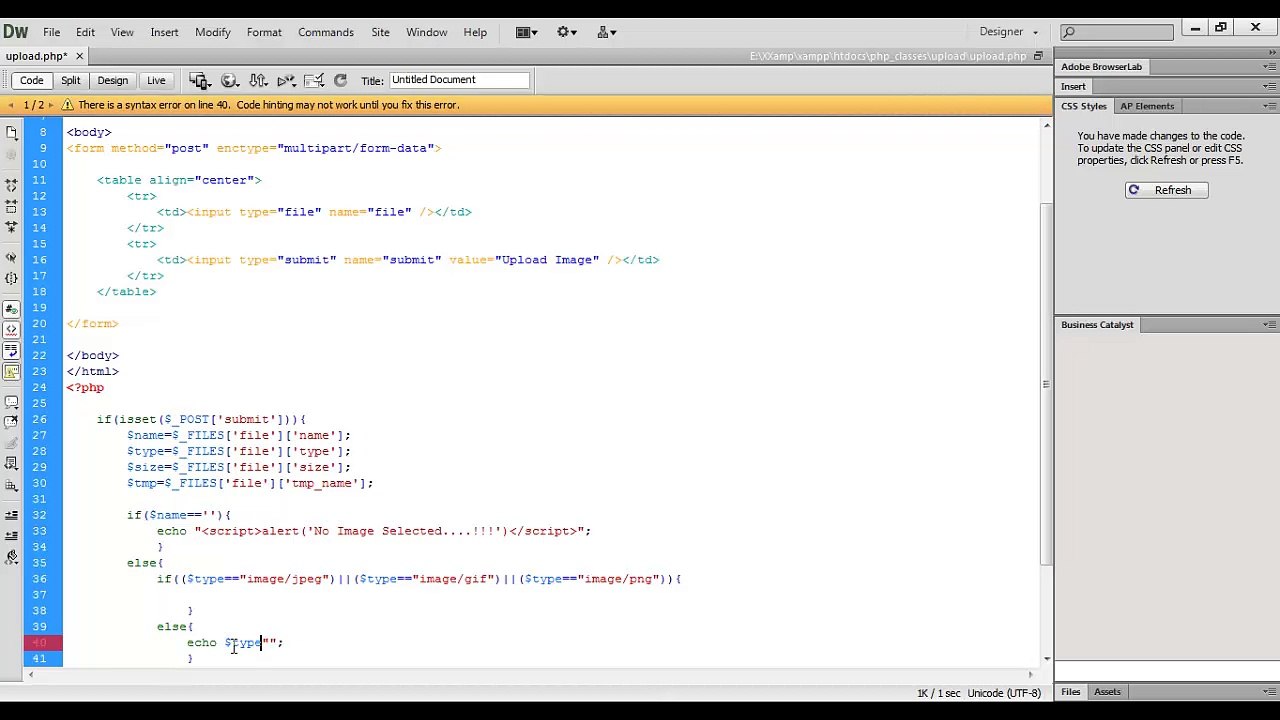Click the Select Parent Tag icon
This screenshot has height=720, width=1280.
(x=12, y=258)
